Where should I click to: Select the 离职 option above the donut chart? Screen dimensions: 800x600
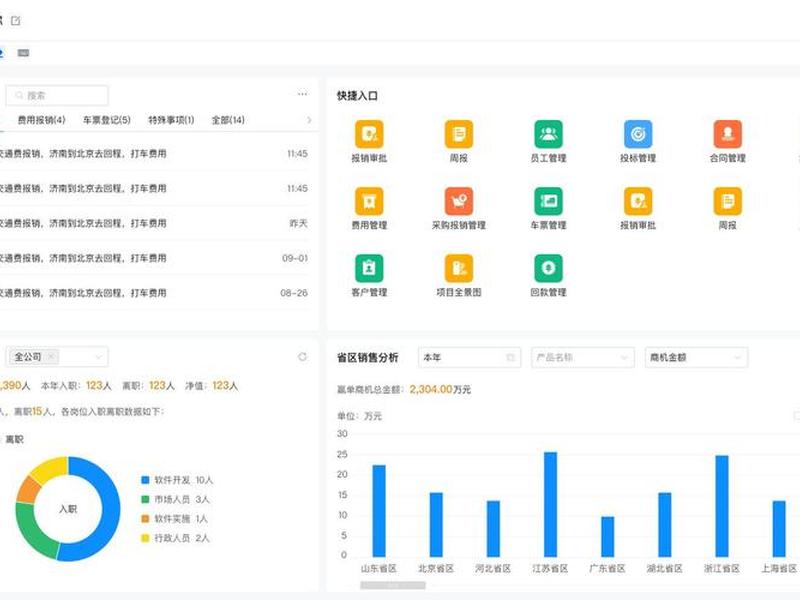point(14,439)
